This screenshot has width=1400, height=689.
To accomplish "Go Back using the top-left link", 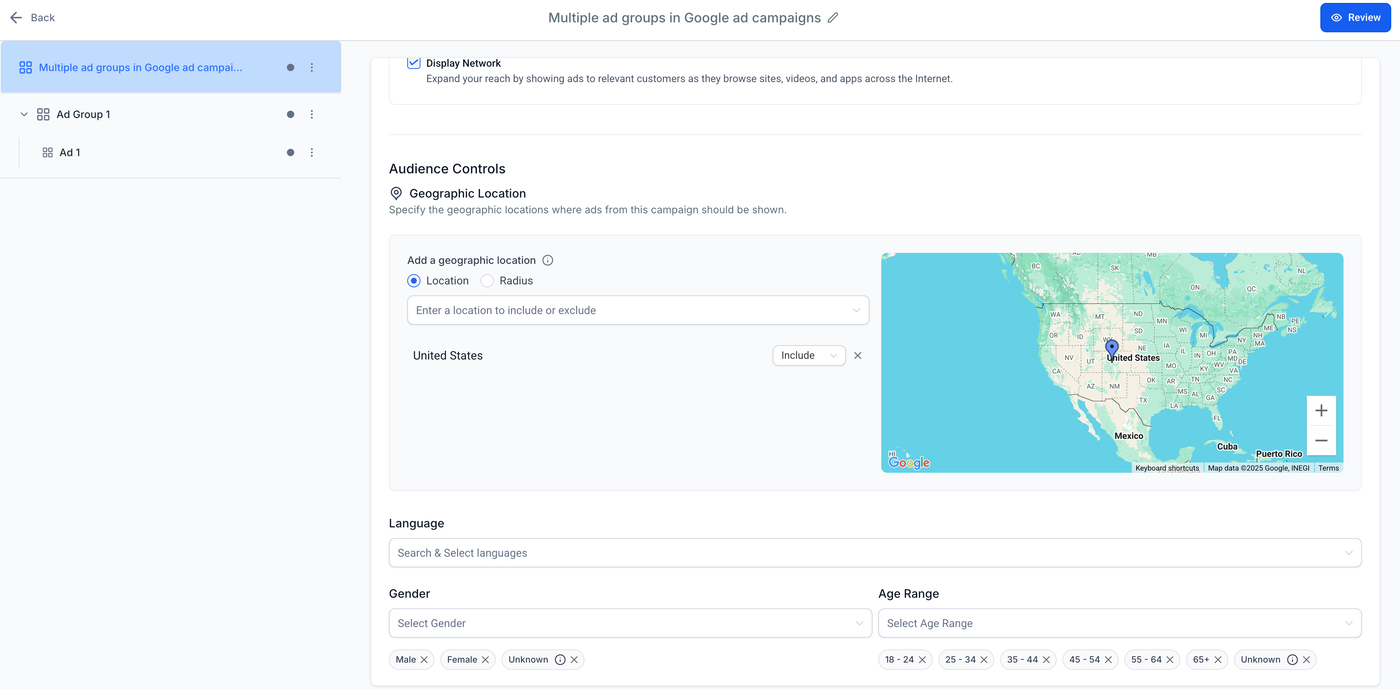I will (32, 18).
